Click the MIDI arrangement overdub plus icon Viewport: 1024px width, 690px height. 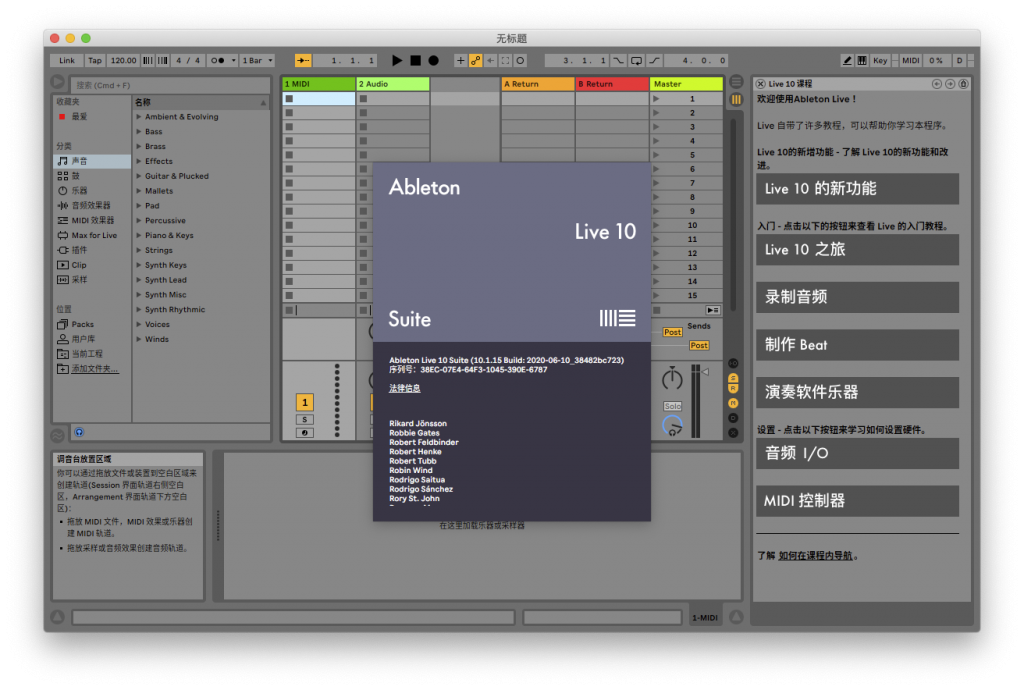(x=460, y=60)
